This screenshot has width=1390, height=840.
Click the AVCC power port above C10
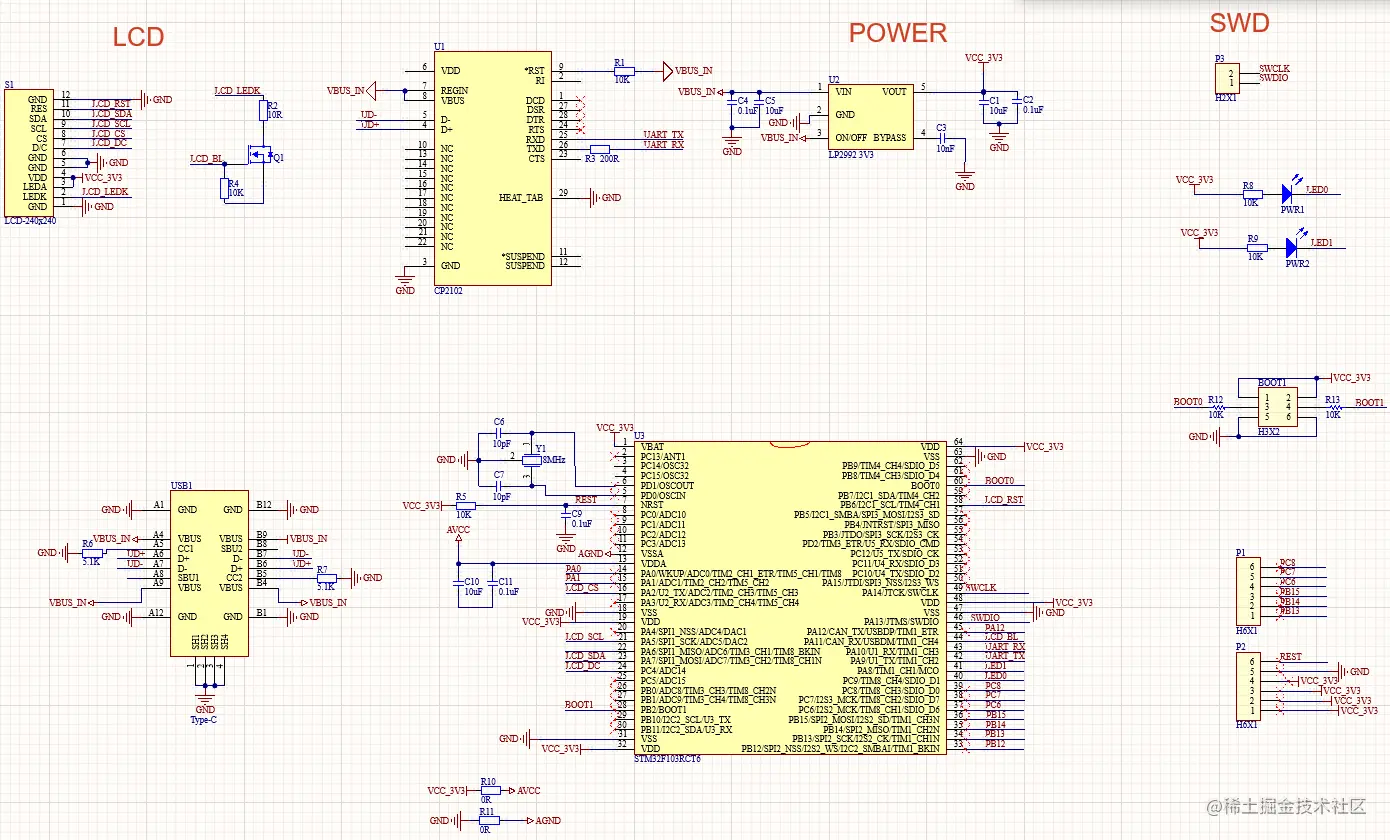pos(459,534)
